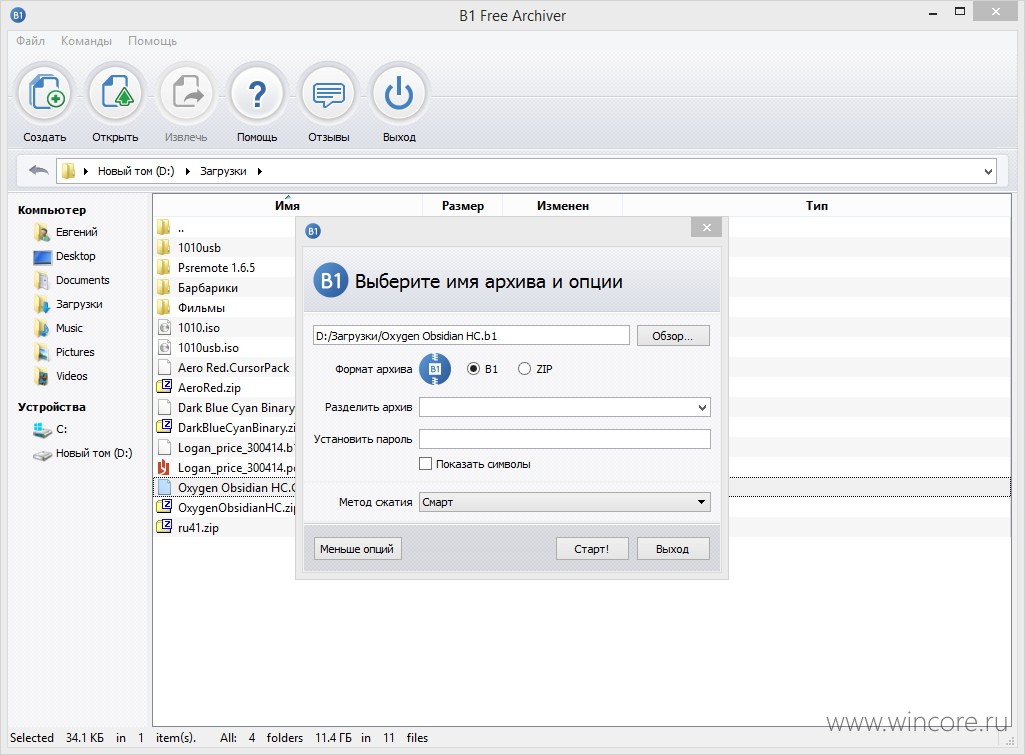1025x755 pixels.
Task: Expand the address bar history dropdown arrow
Action: coord(988,172)
